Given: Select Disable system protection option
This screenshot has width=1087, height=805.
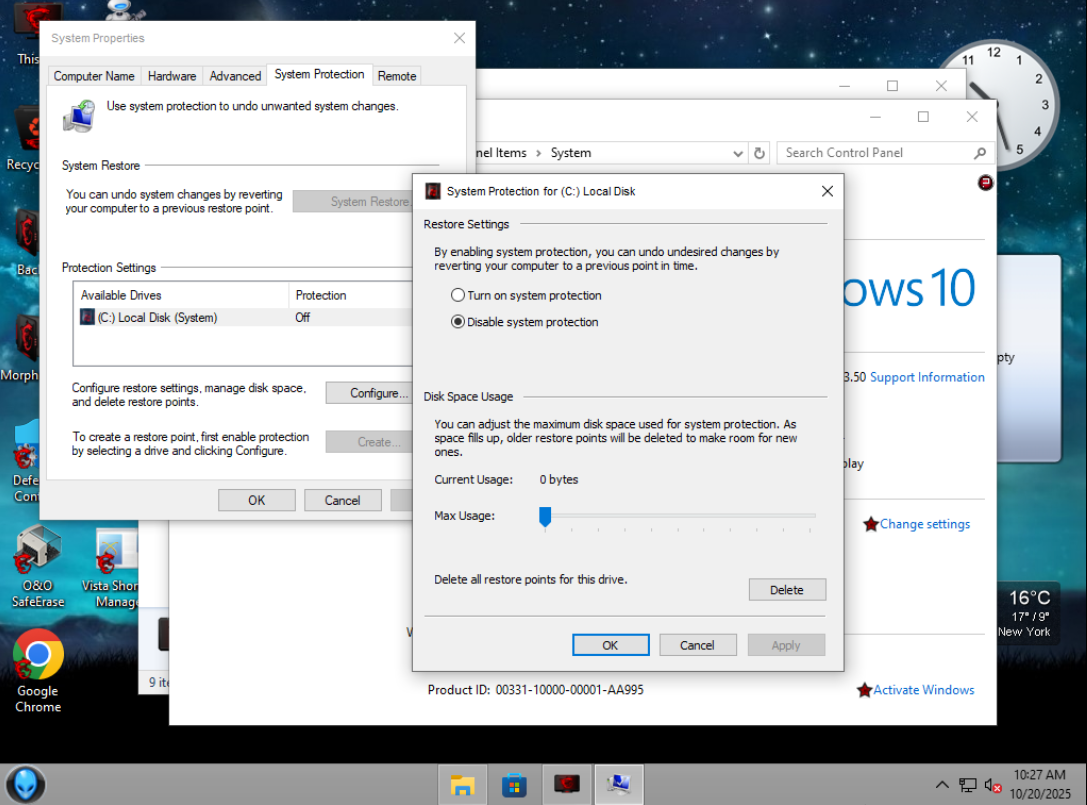Looking at the screenshot, I should 458,322.
